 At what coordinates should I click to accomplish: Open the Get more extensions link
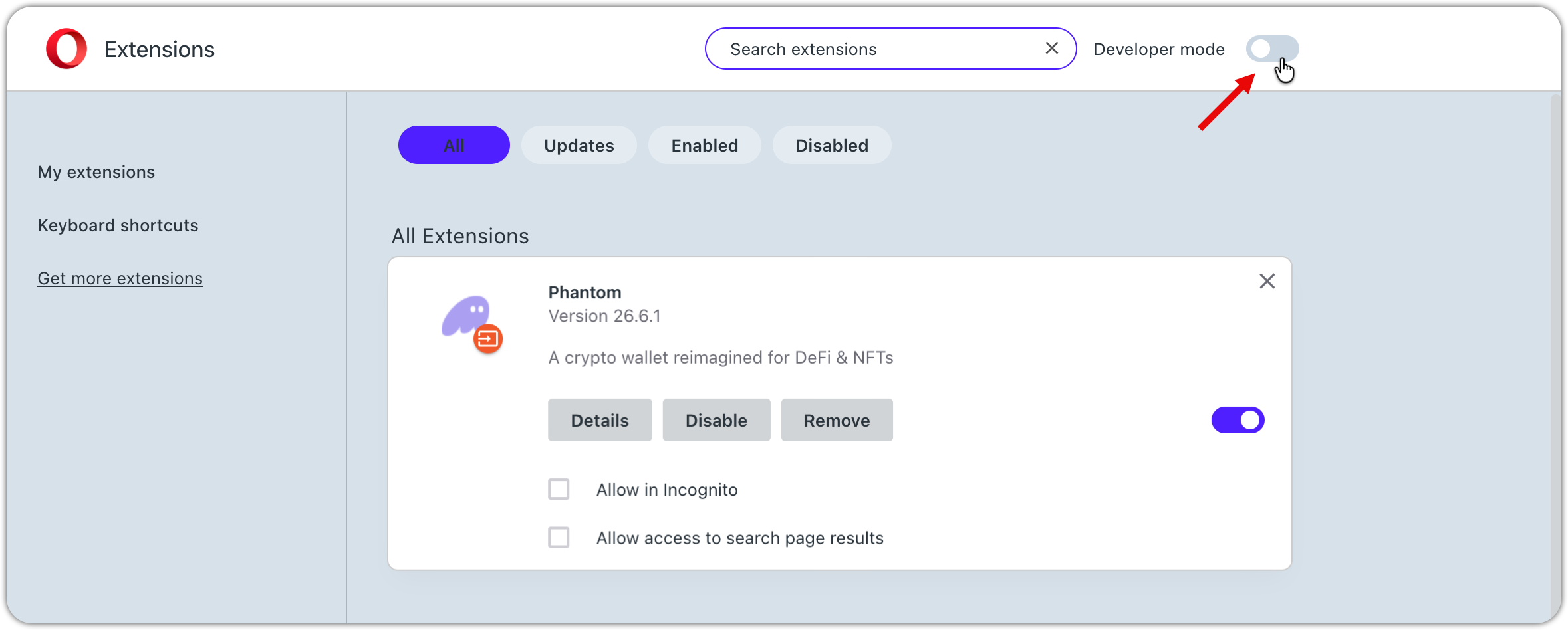click(x=120, y=278)
